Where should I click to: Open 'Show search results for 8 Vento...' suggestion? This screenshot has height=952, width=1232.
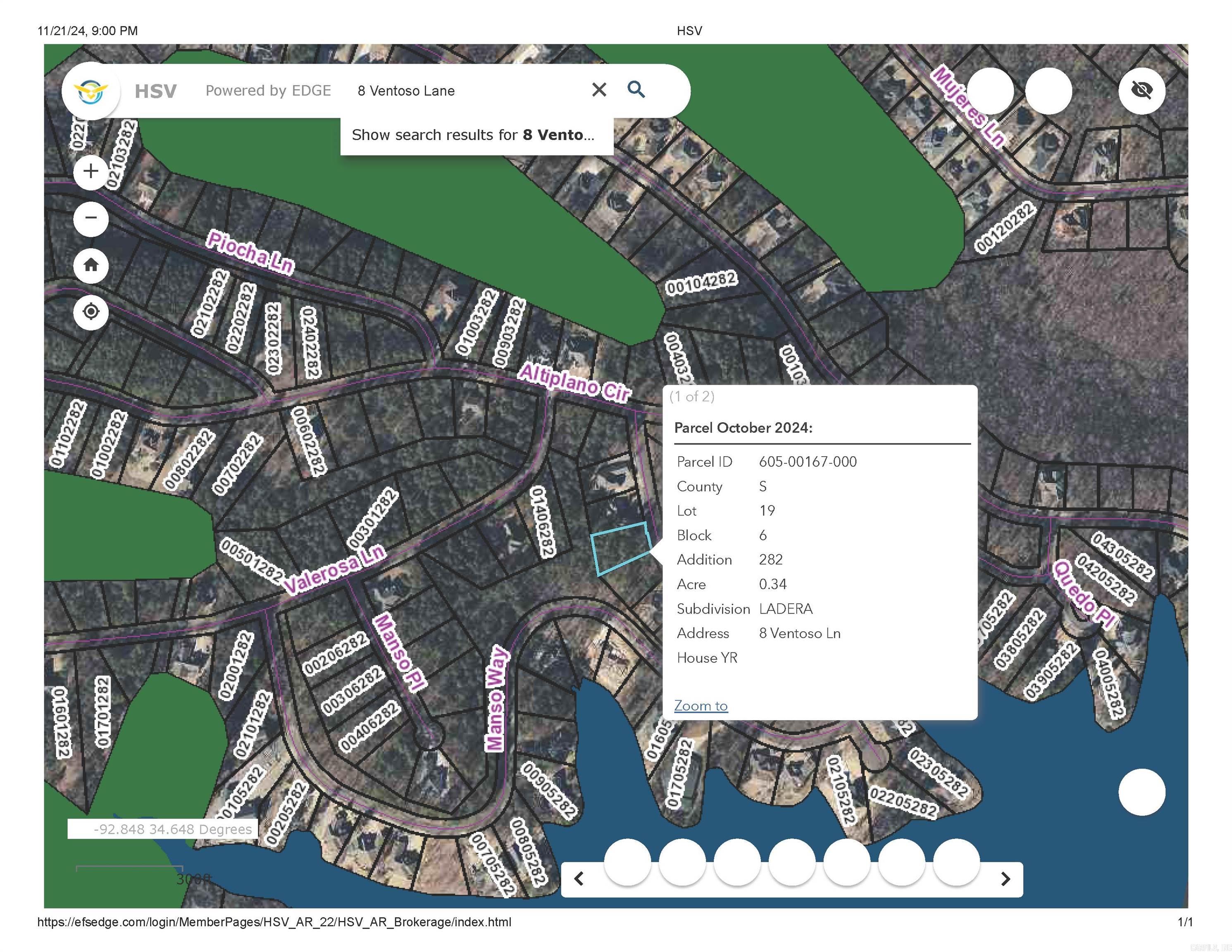pos(474,136)
